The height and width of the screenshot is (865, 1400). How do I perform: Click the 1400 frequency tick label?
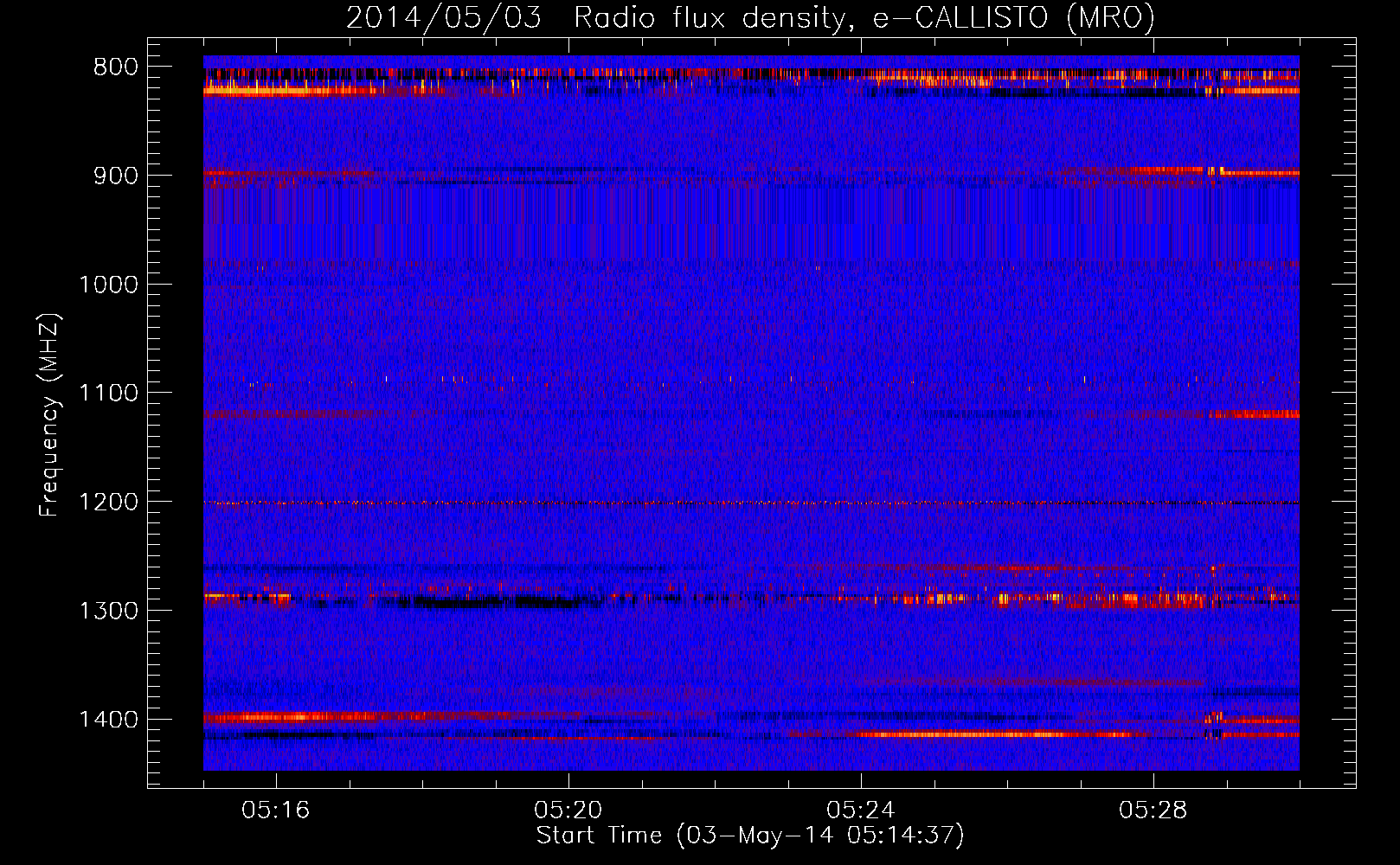pos(108,720)
